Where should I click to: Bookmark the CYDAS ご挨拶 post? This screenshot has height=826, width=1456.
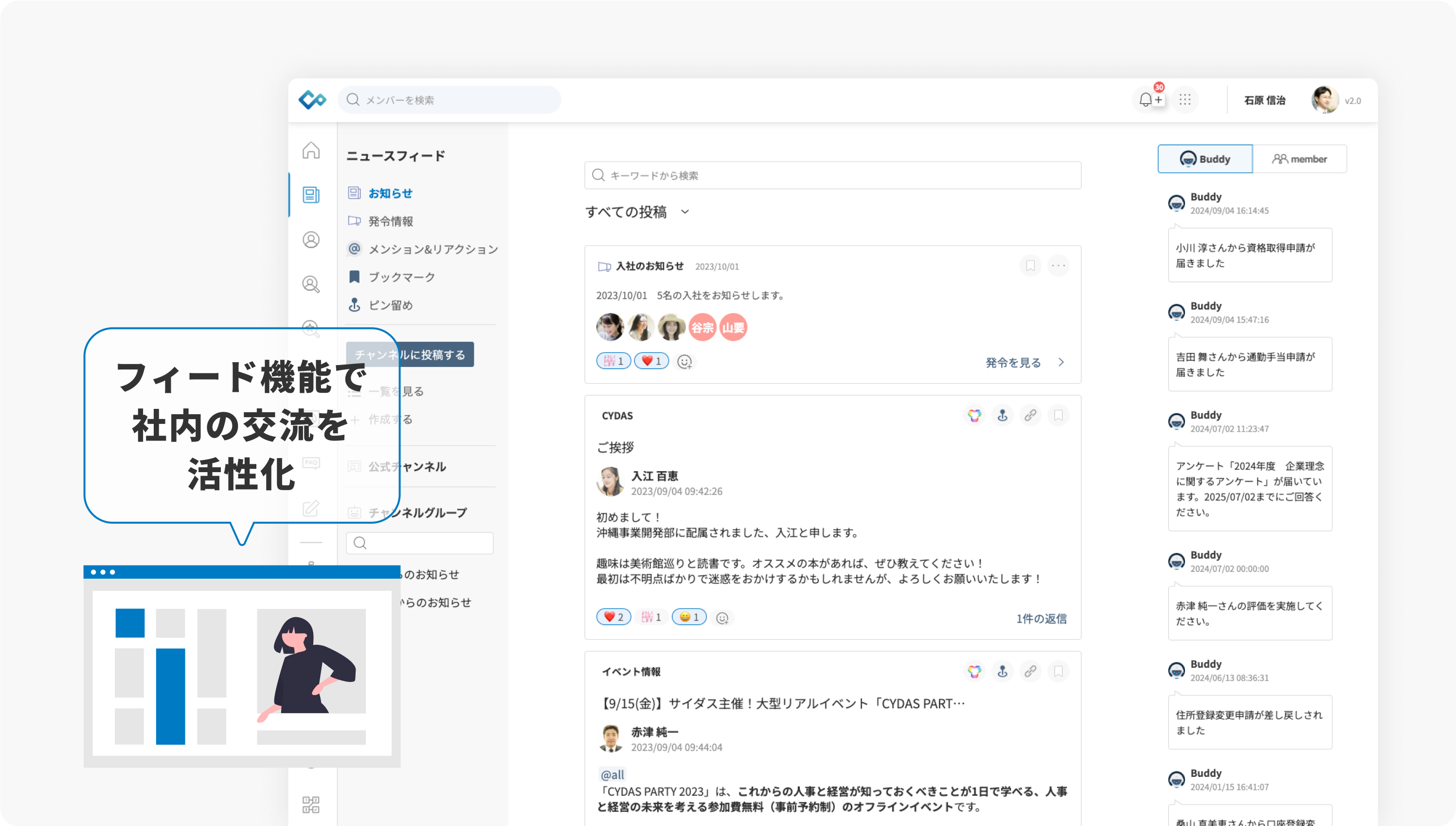pos(1058,415)
